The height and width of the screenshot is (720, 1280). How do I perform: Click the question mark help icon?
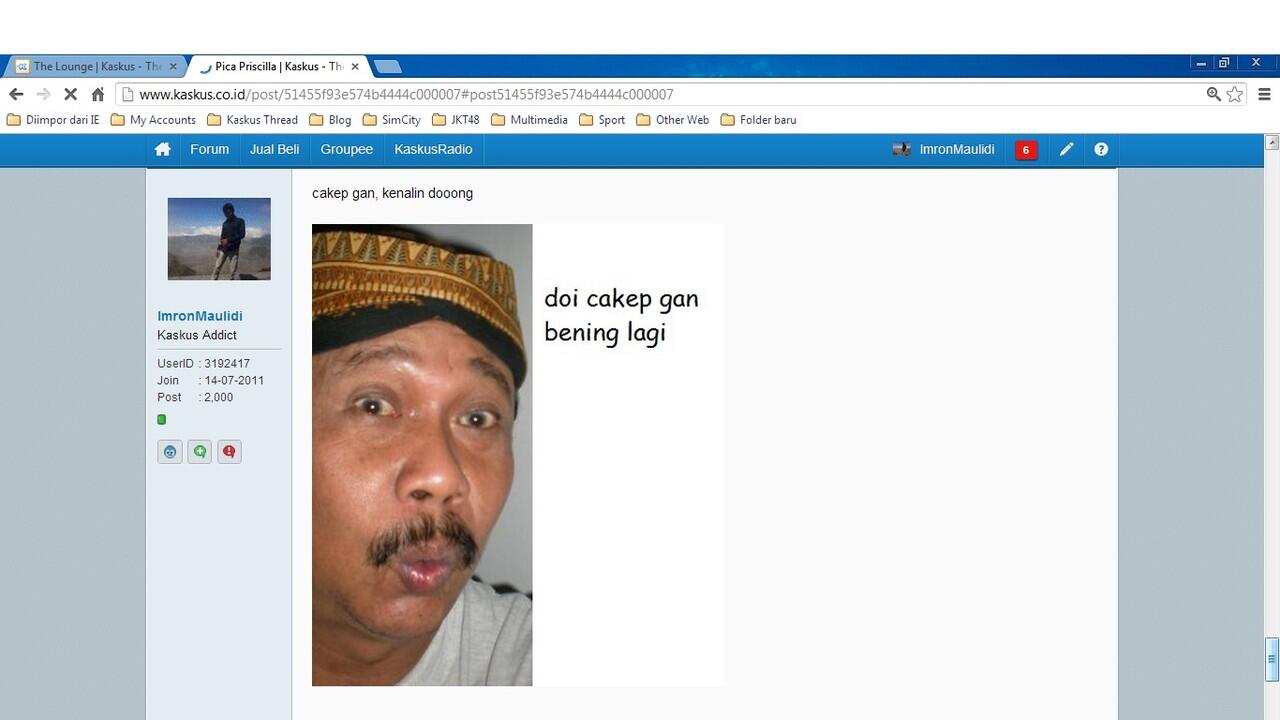coord(1101,149)
